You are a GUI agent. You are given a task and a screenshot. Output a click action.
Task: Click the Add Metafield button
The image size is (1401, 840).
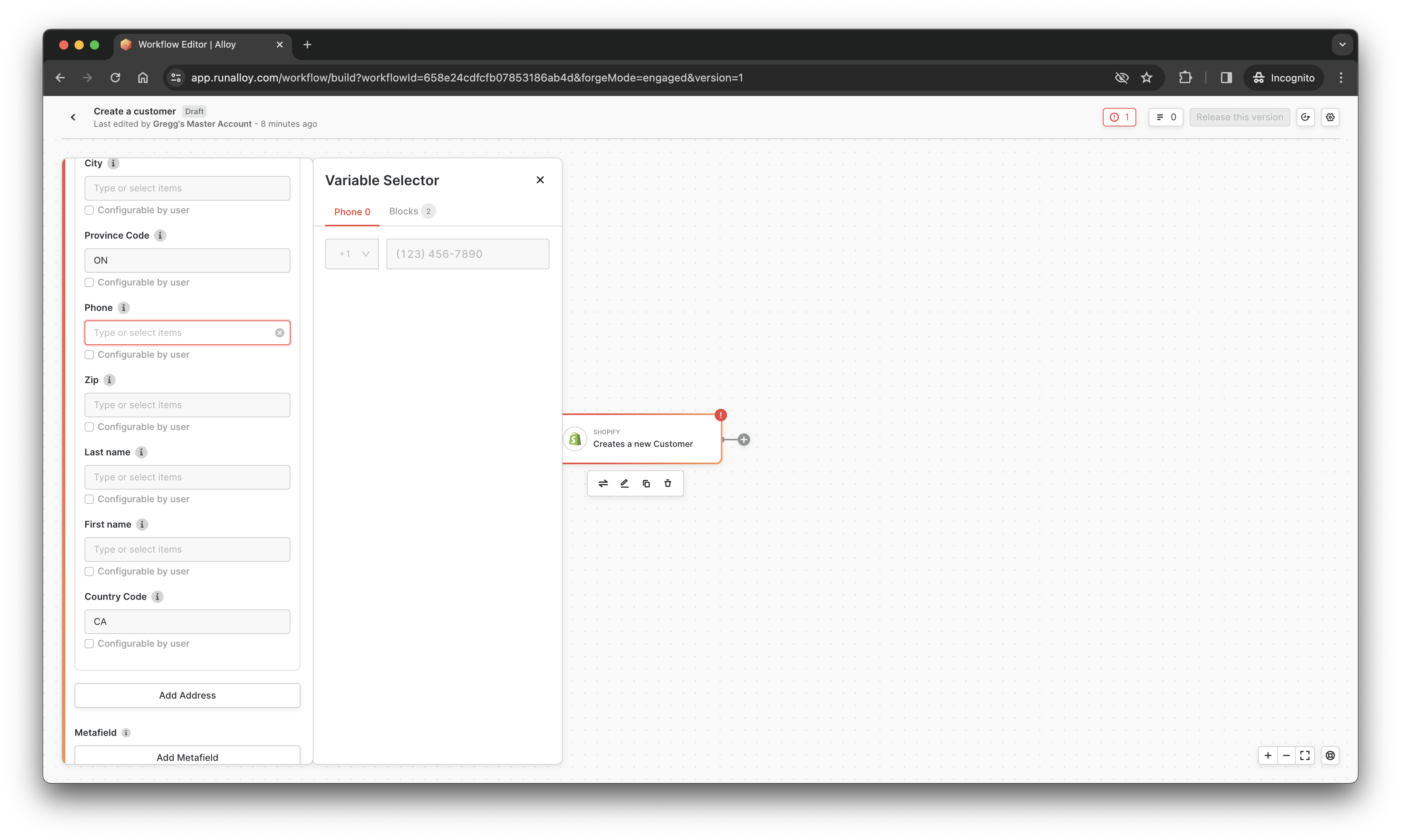[x=188, y=756]
